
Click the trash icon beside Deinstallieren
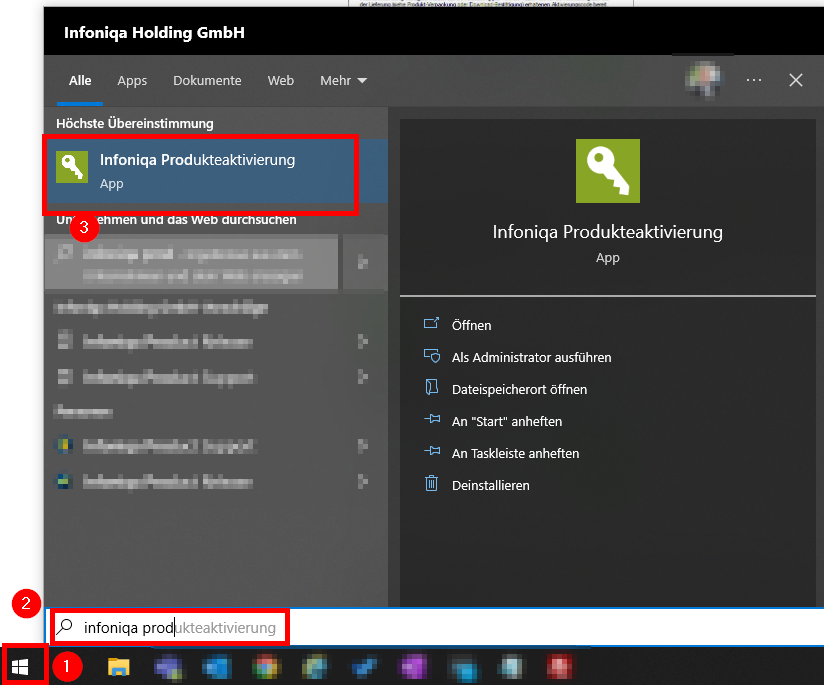(431, 483)
